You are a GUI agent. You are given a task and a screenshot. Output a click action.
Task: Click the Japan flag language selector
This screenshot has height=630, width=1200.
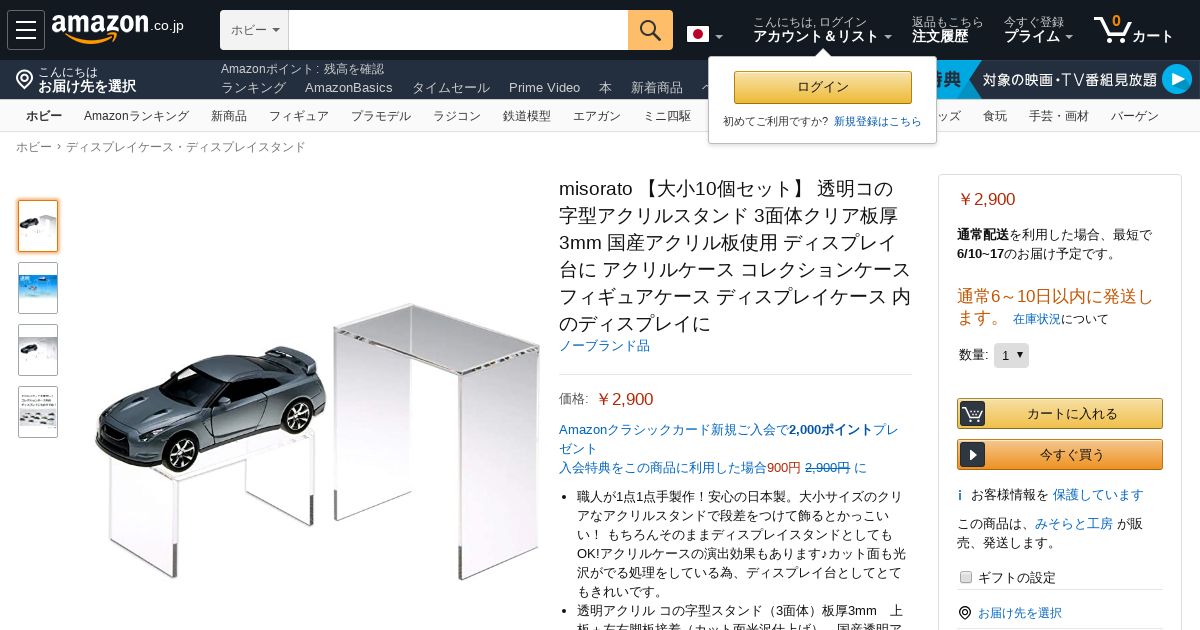(x=698, y=34)
